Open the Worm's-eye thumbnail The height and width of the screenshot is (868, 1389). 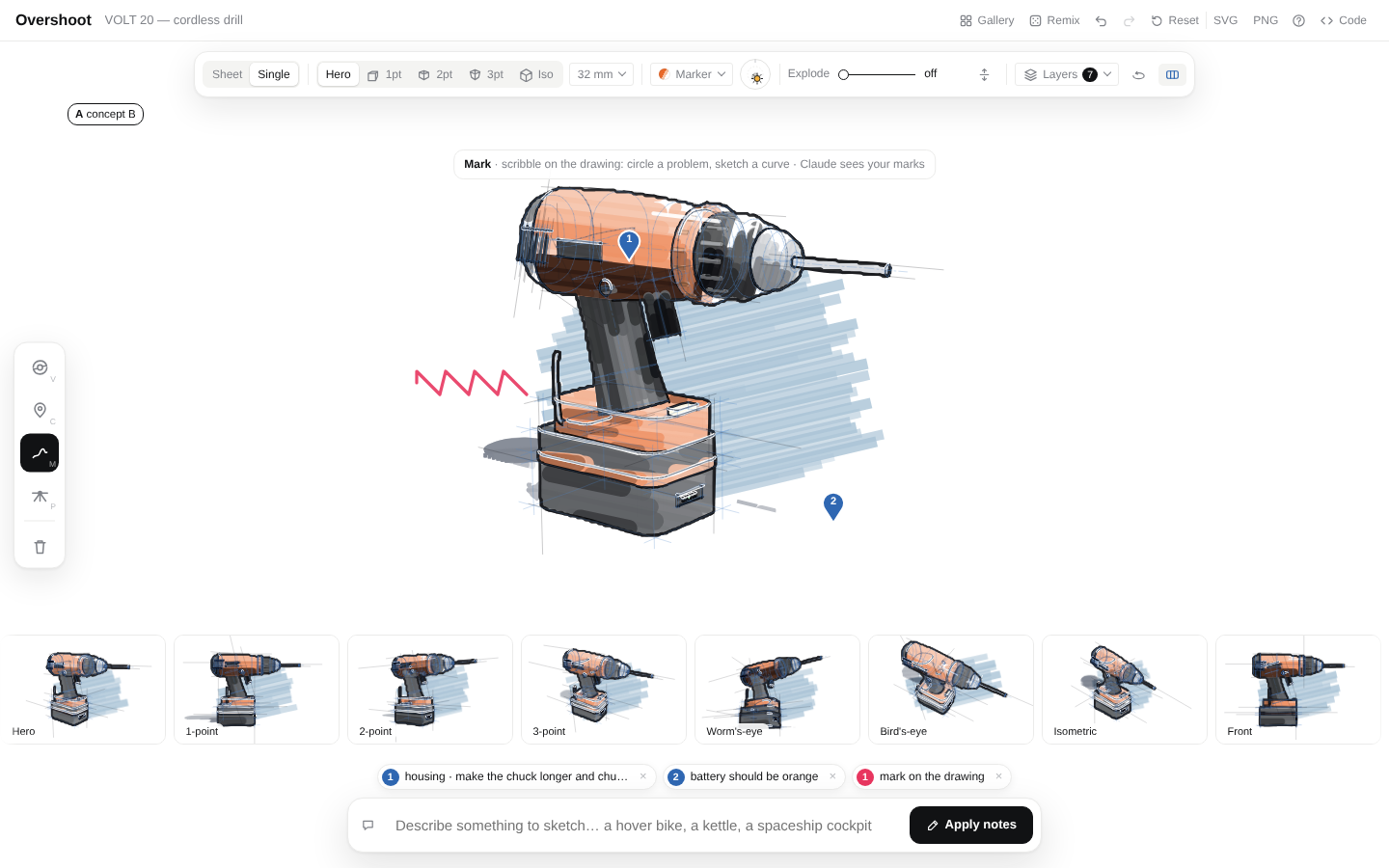point(777,690)
